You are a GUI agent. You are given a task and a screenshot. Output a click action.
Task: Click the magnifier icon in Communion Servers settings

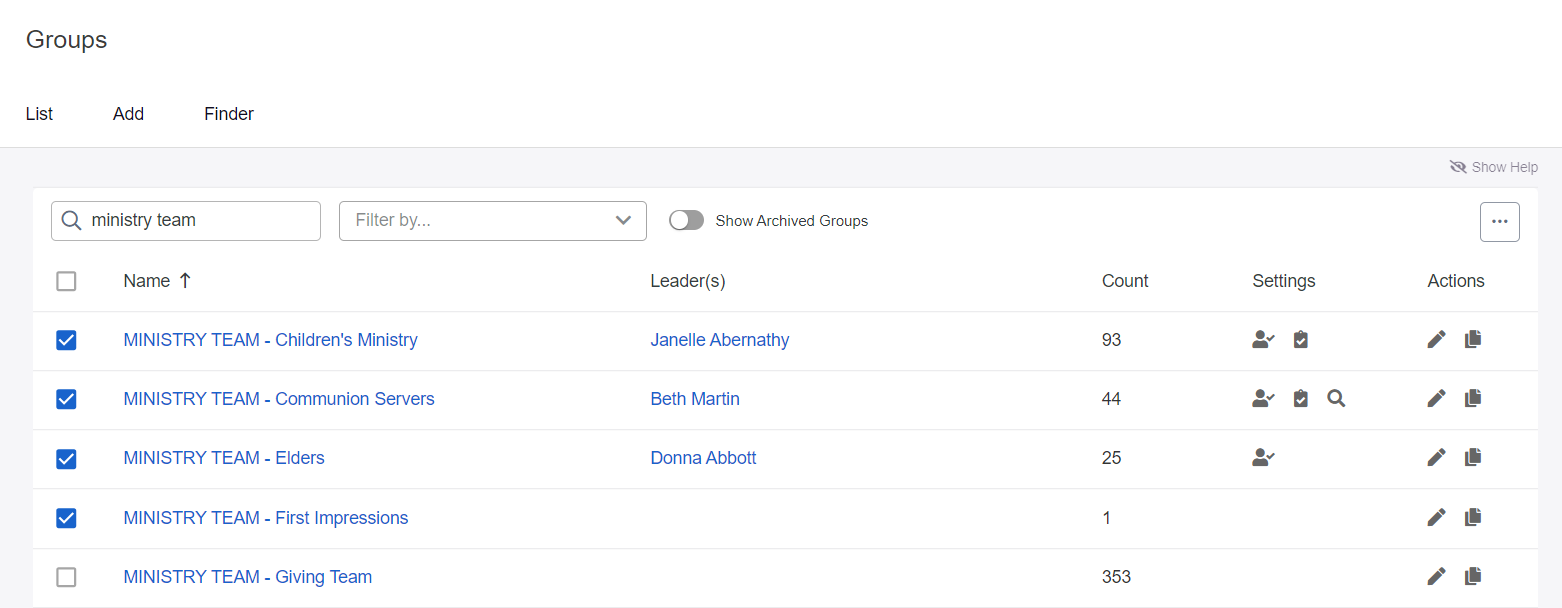tap(1337, 398)
